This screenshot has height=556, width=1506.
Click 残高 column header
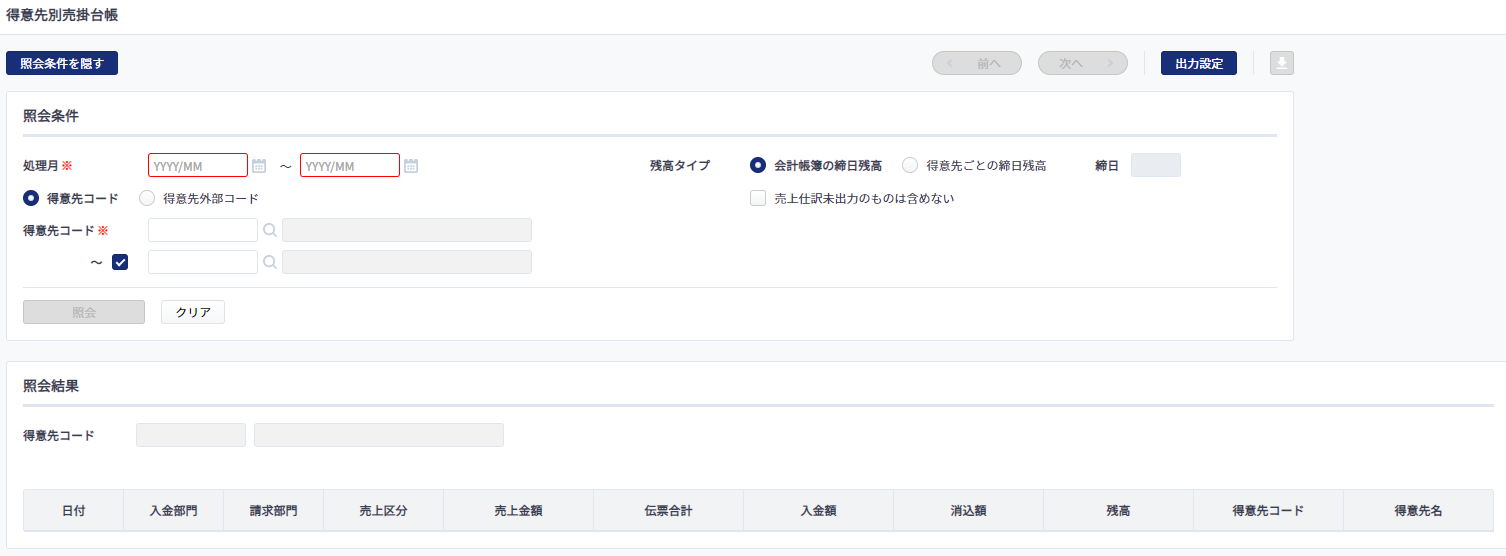pos(1118,511)
